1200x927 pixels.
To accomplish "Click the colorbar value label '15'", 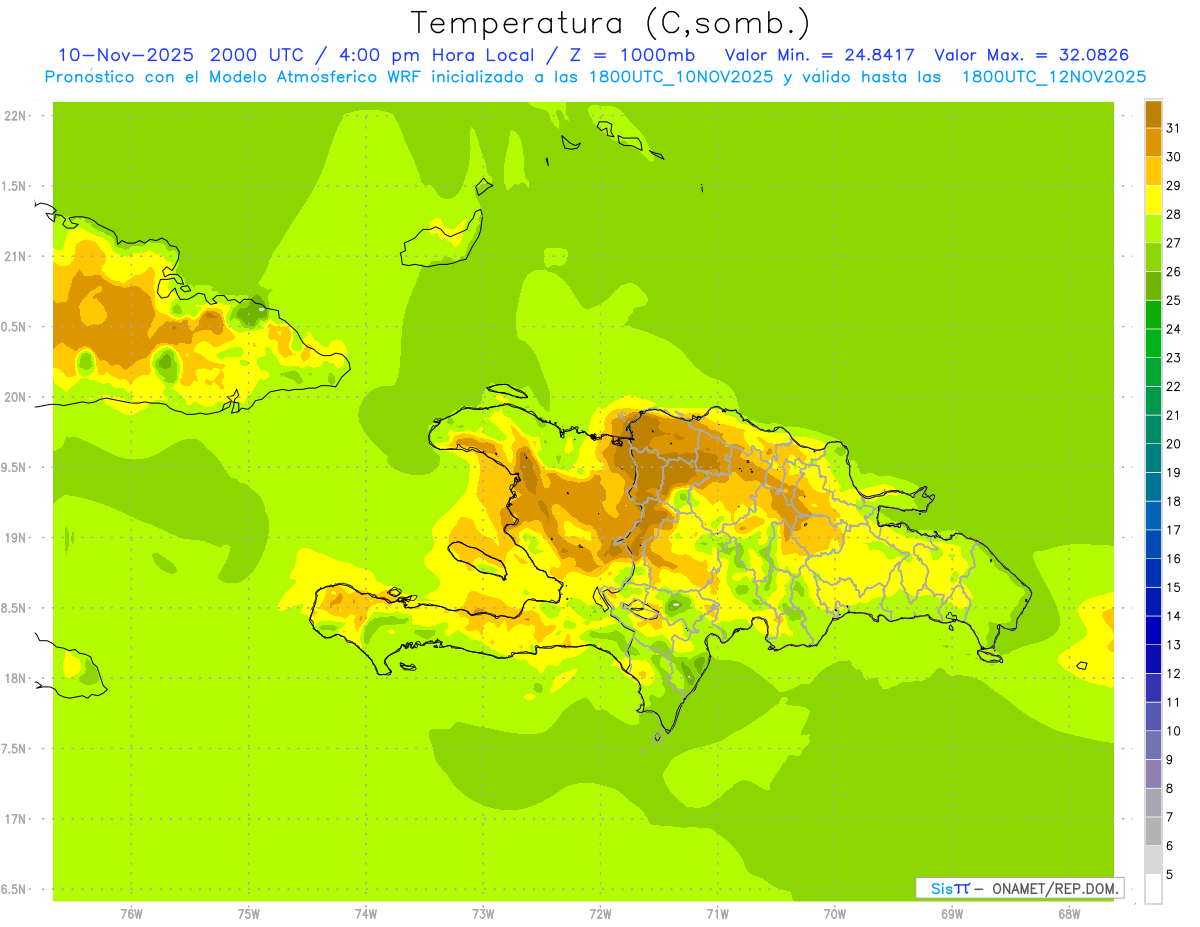I will tap(1174, 588).
